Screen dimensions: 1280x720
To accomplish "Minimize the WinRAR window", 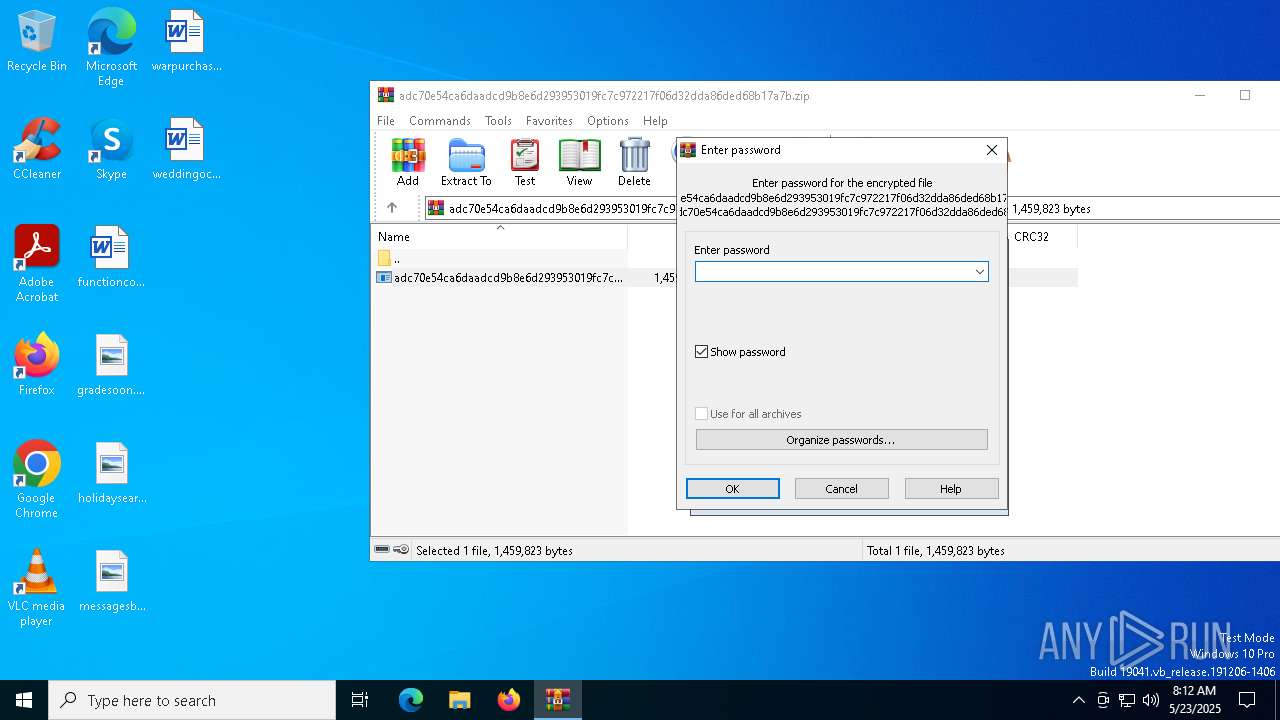I will pyautogui.click(x=1200, y=96).
